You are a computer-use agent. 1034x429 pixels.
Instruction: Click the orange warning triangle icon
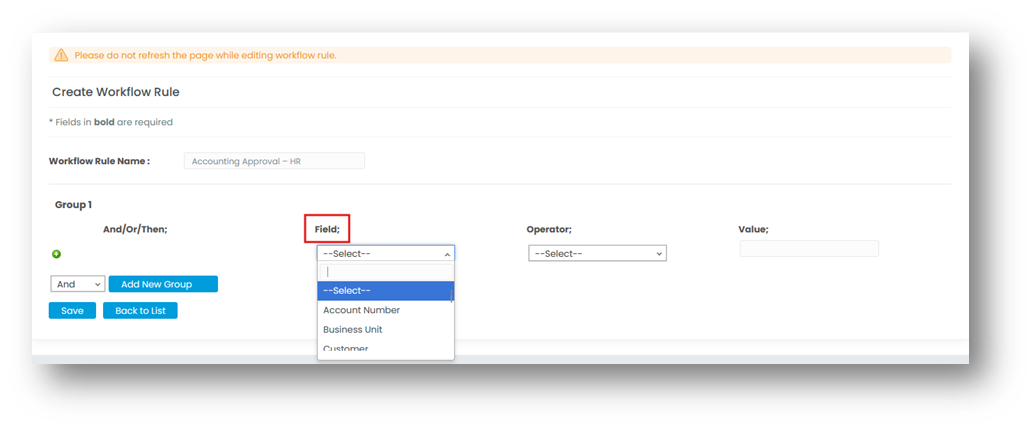coord(61,55)
